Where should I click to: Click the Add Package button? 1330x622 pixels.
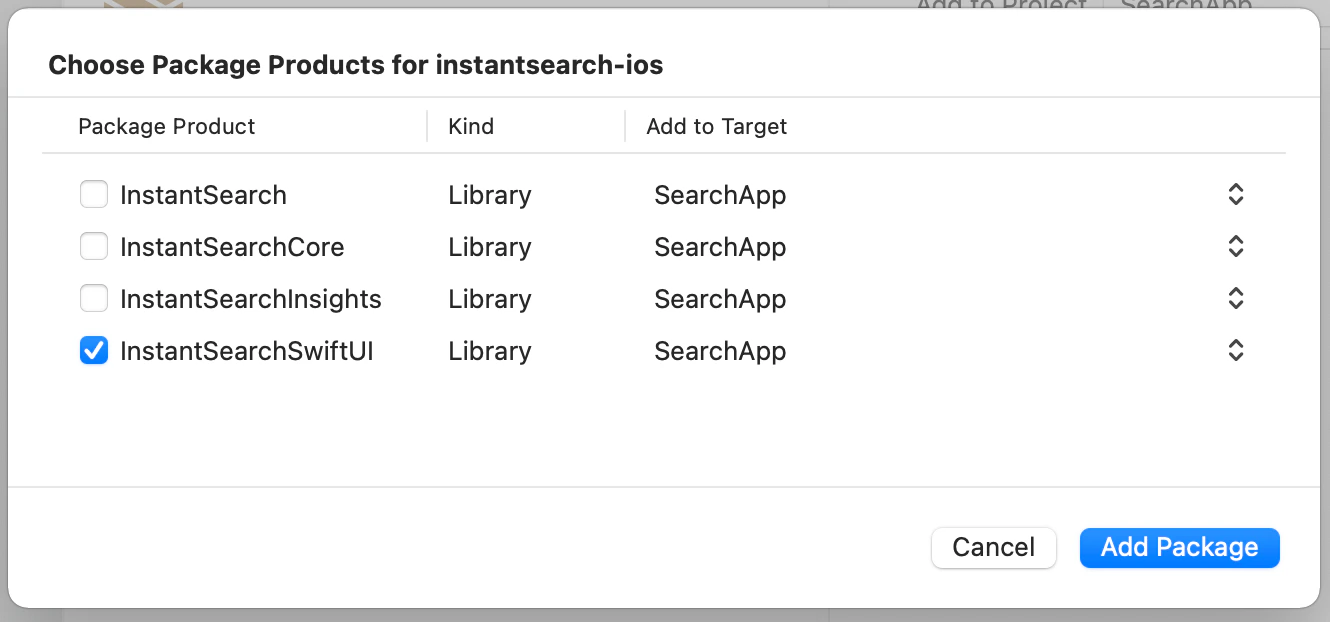pos(1179,547)
